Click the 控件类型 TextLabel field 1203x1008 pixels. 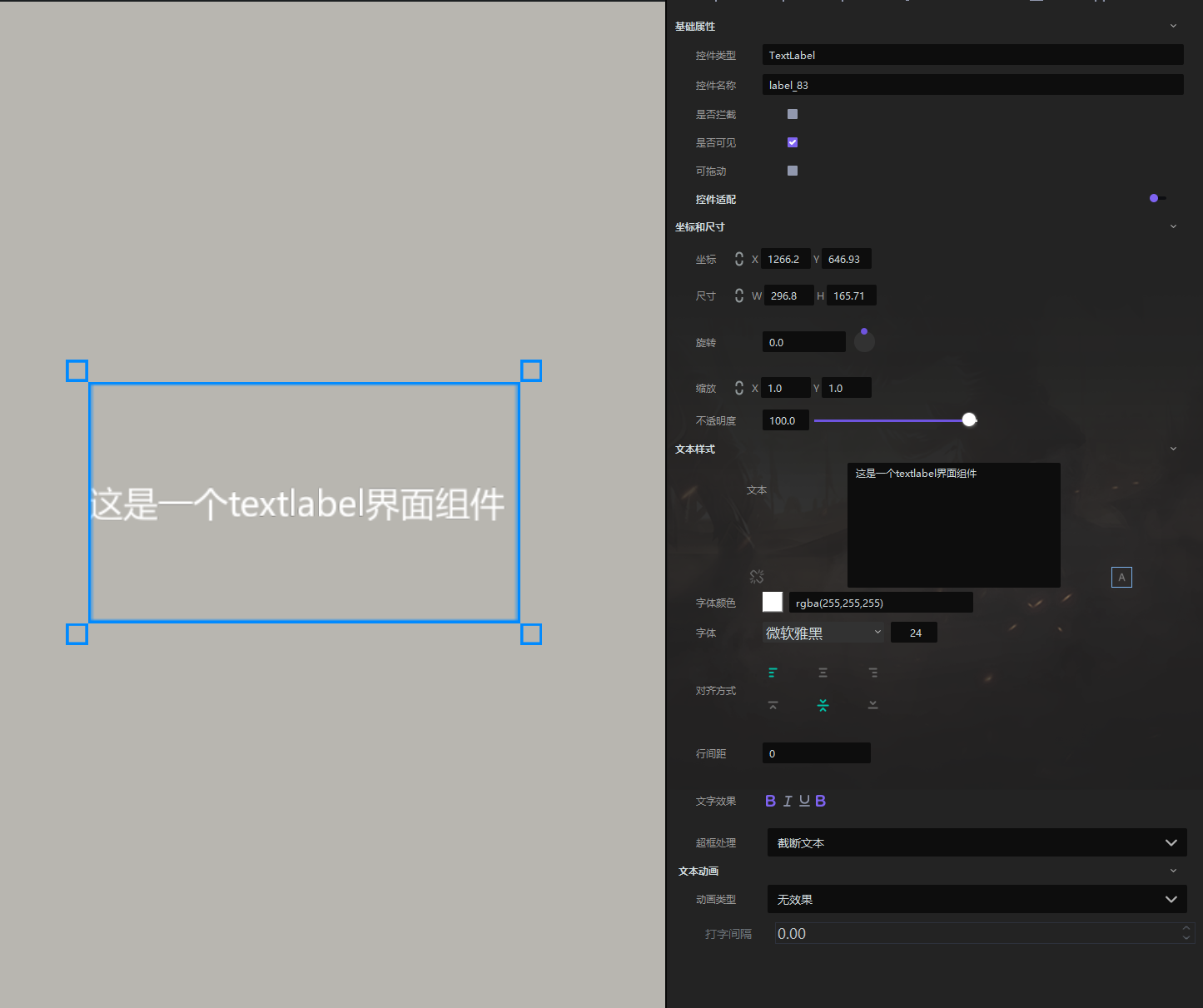click(972, 55)
